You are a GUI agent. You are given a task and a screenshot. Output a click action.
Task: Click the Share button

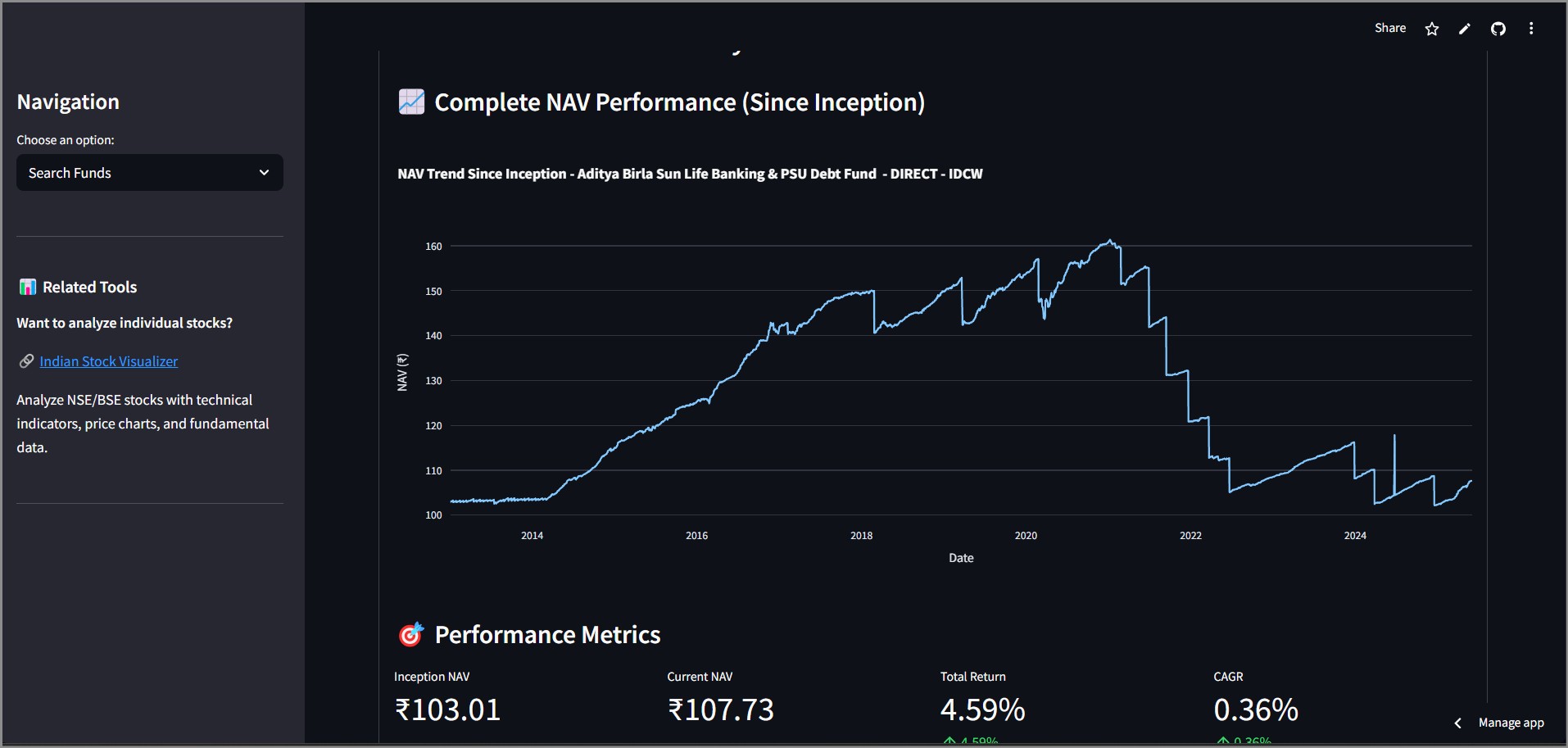click(x=1389, y=28)
